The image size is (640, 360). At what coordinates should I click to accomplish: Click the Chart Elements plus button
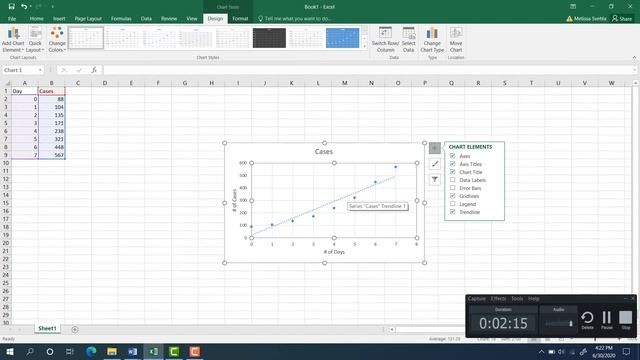[435, 148]
